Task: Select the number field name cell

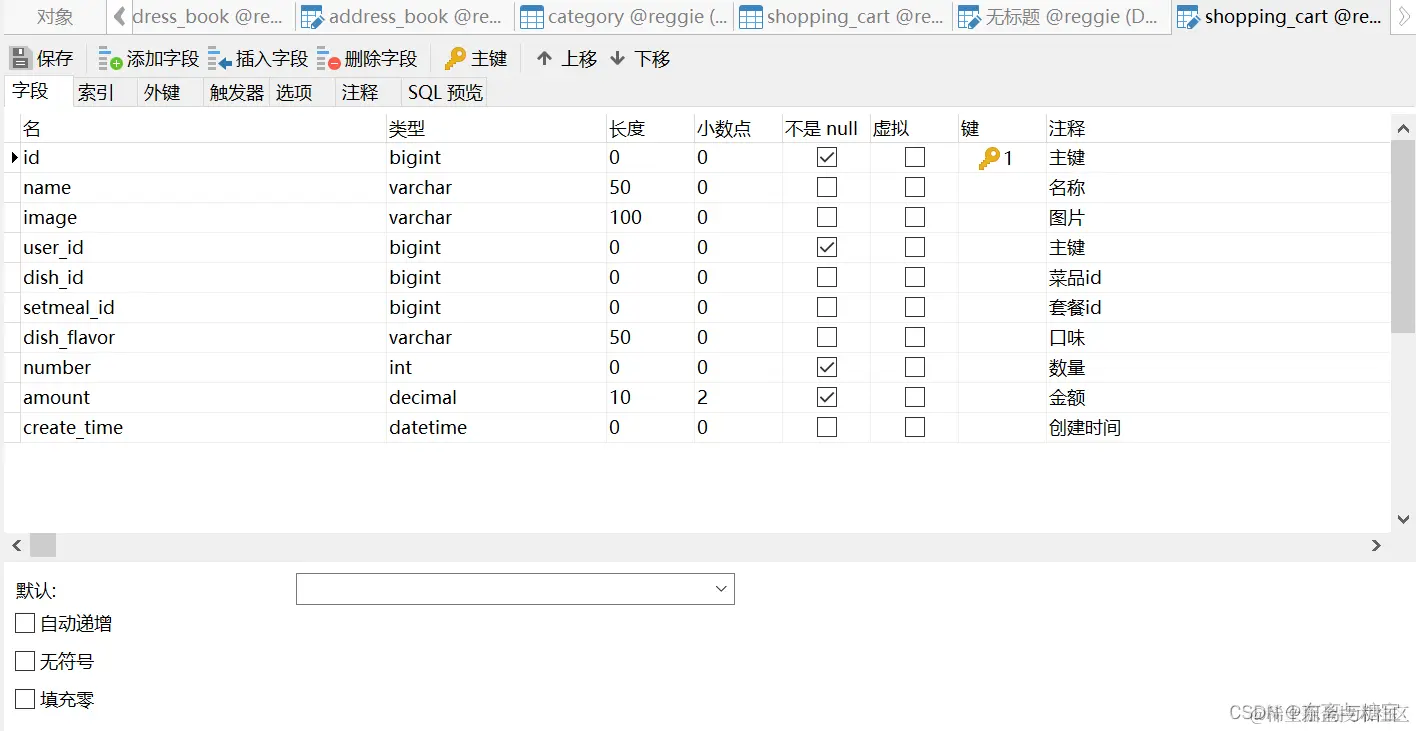Action: coord(203,367)
